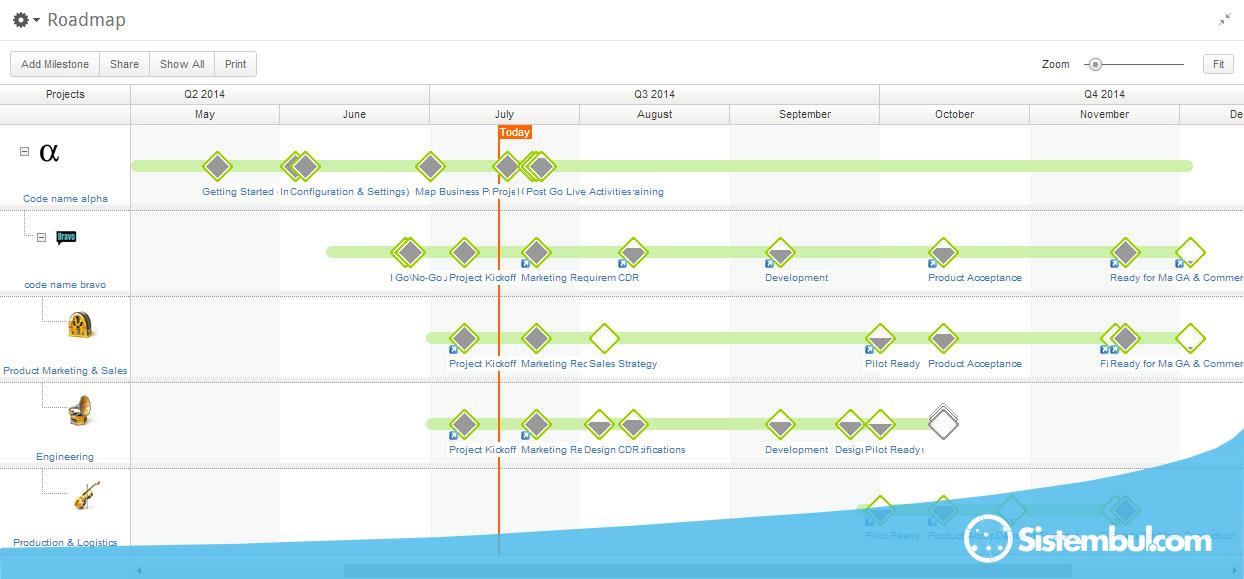Print the roadmap using Print button
1244x579 pixels.
point(235,64)
